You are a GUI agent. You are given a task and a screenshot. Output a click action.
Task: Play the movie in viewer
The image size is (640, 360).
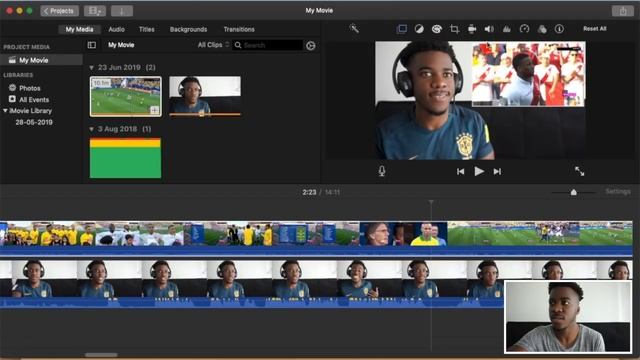[479, 171]
